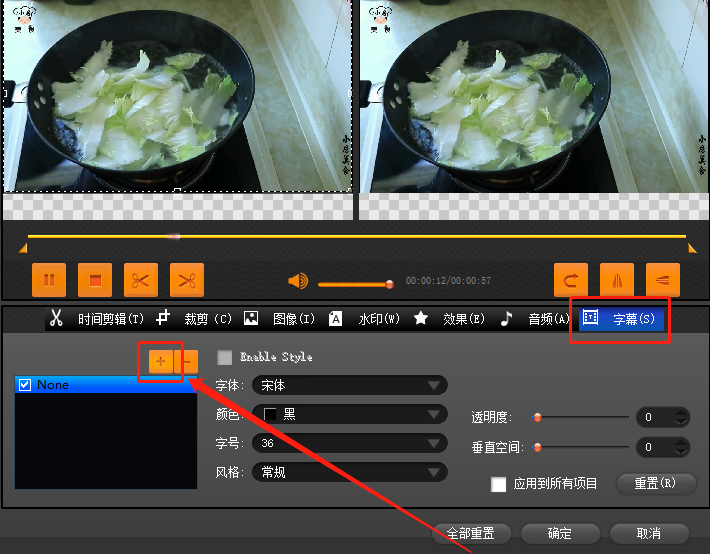Flip video vertically button
This screenshot has height=554, width=710.
[x=662, y=280]
